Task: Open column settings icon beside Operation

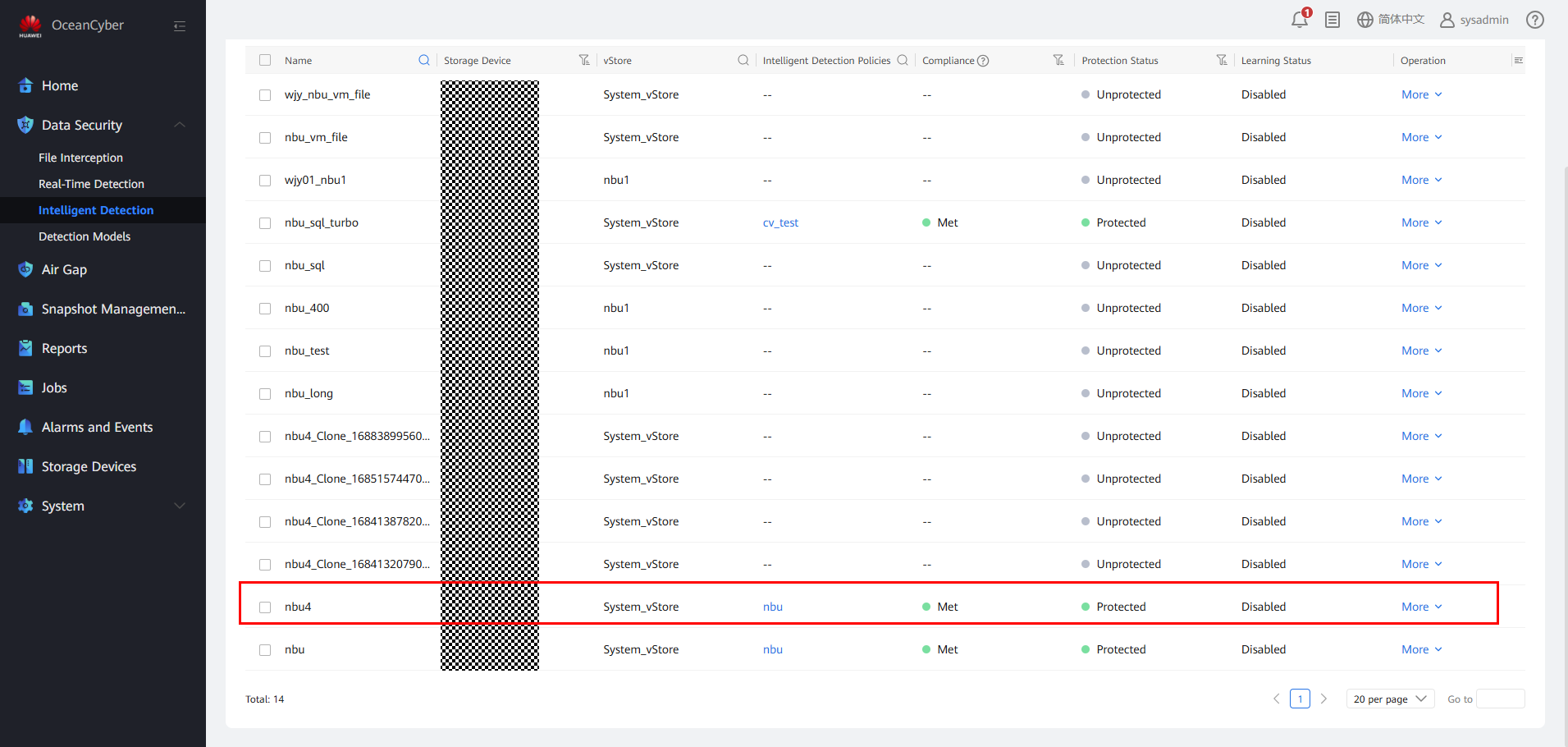Action: coord(1518,60)
